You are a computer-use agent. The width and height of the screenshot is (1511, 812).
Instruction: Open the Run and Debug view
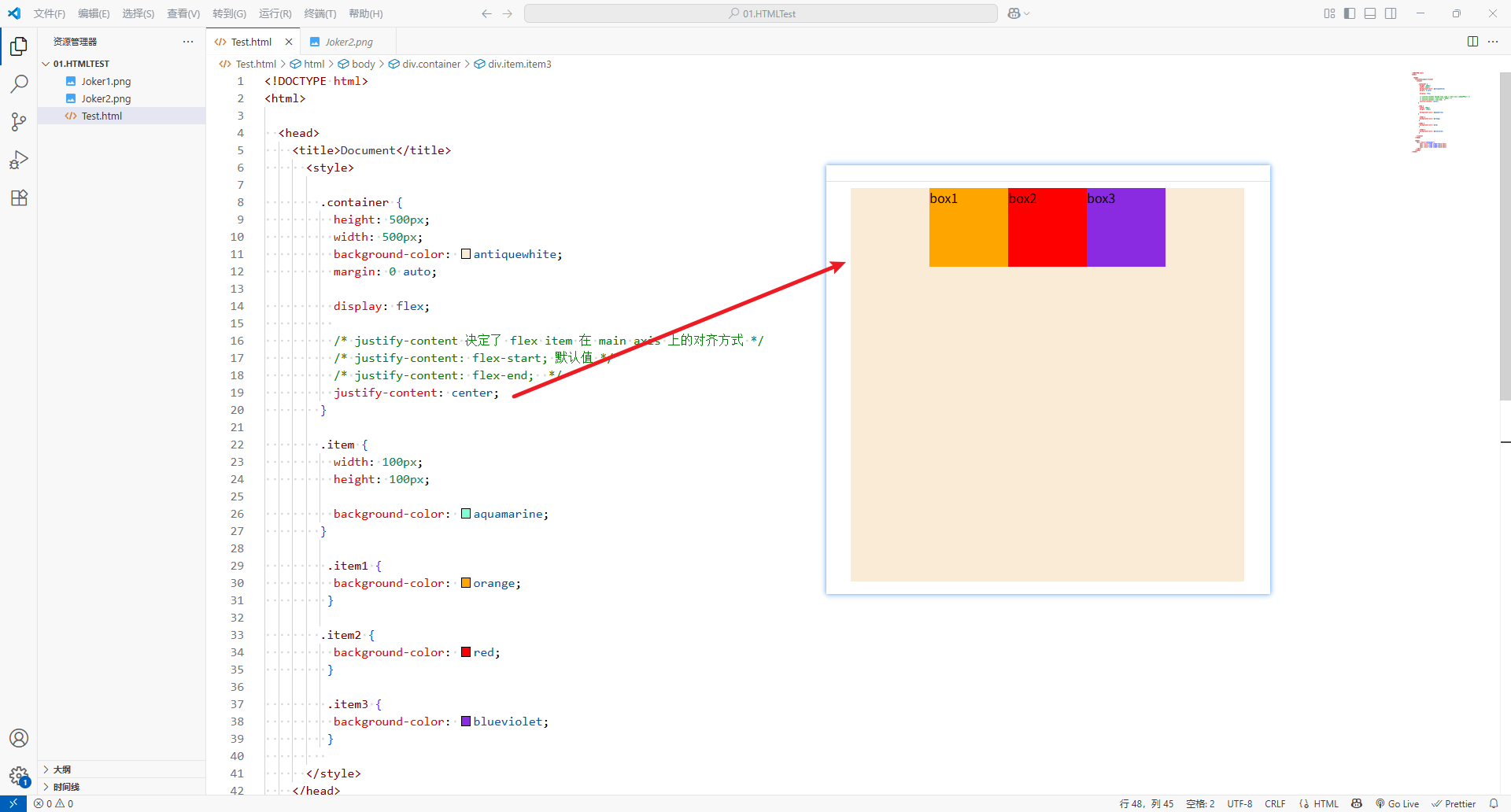coord(19,160)
